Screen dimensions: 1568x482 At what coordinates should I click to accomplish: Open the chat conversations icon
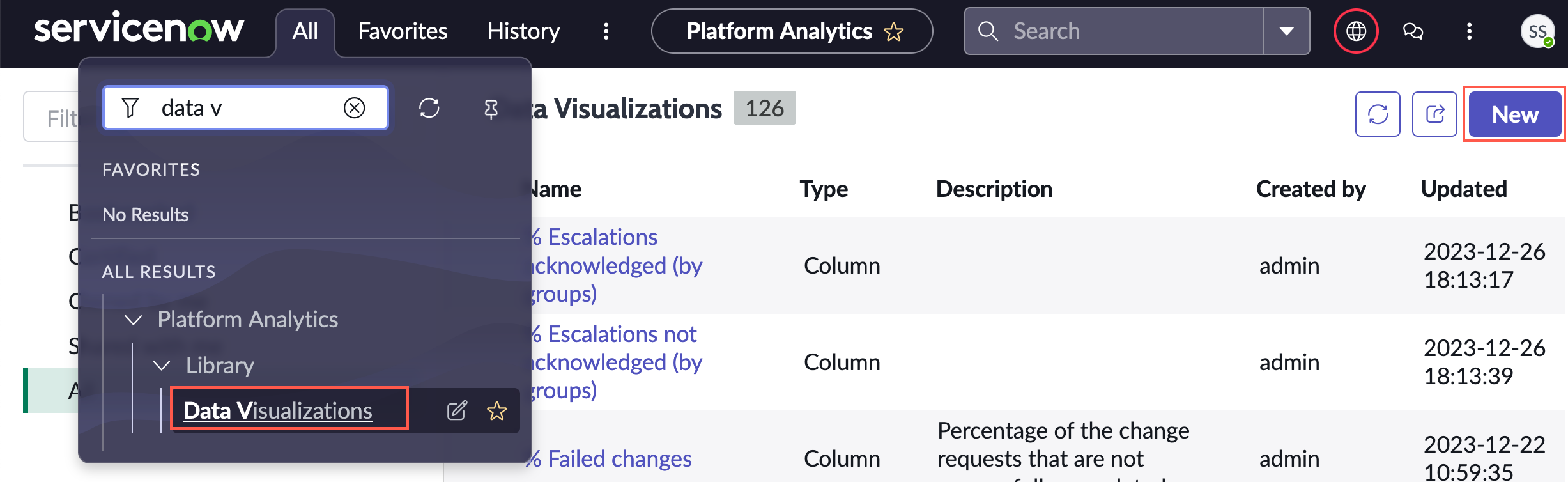click(1412, 31)
